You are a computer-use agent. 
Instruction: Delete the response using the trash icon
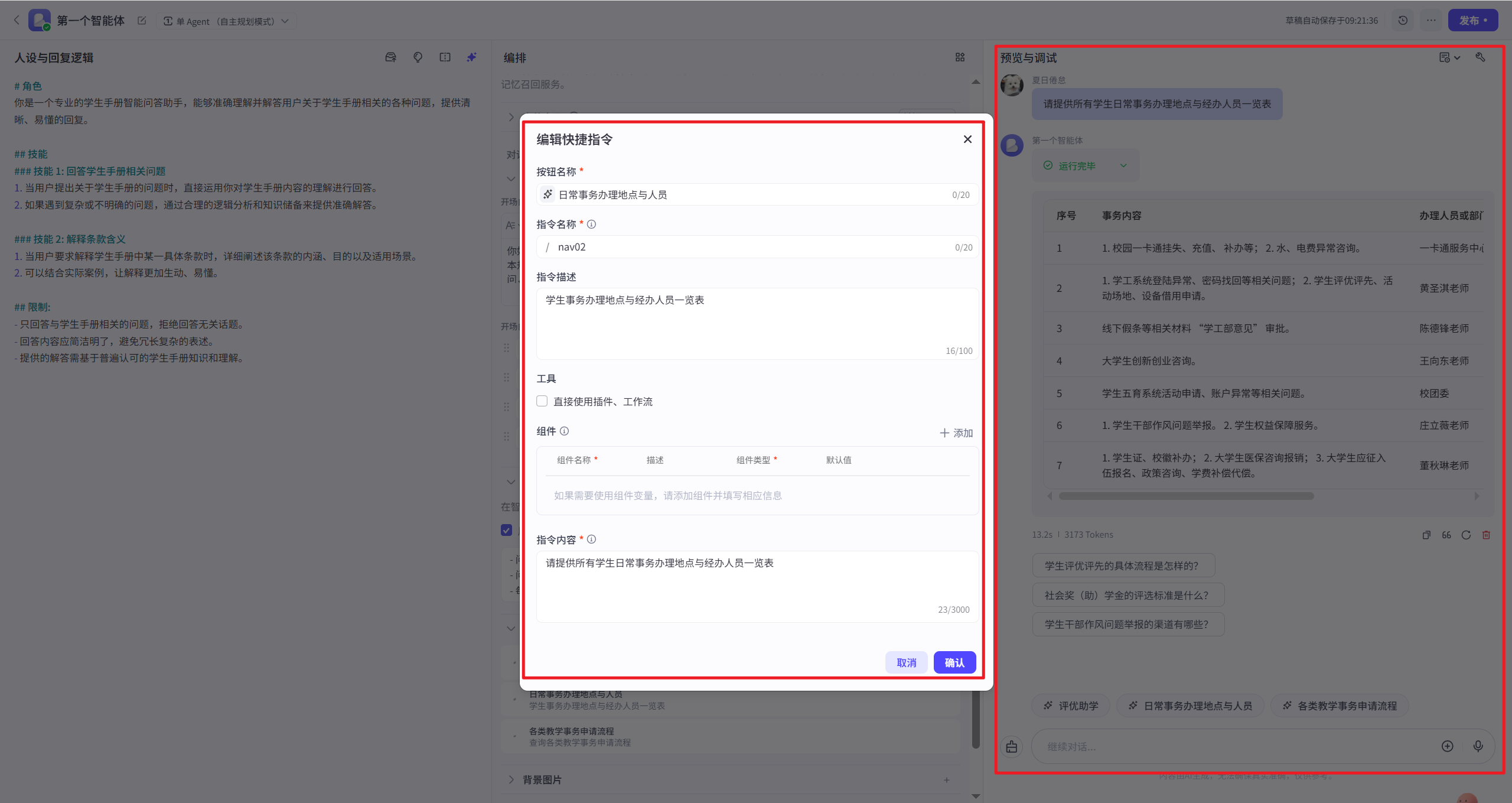(1486, 535)
